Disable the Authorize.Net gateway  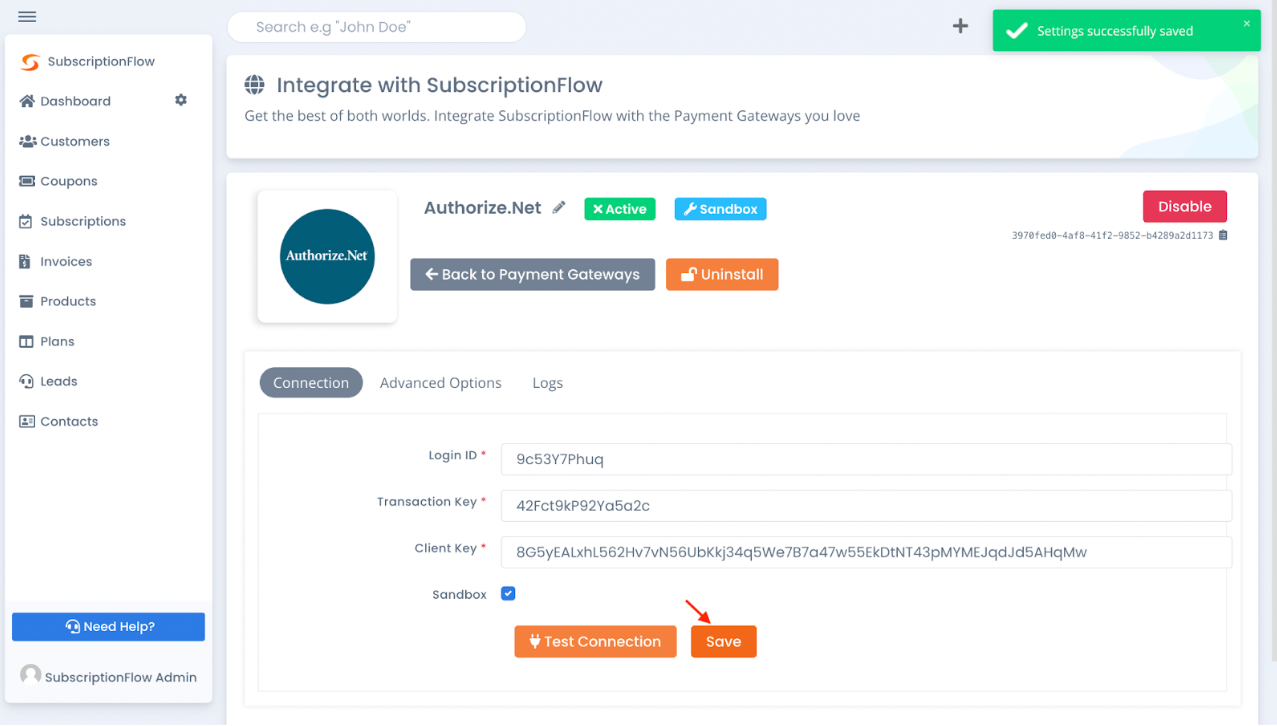1185,206
